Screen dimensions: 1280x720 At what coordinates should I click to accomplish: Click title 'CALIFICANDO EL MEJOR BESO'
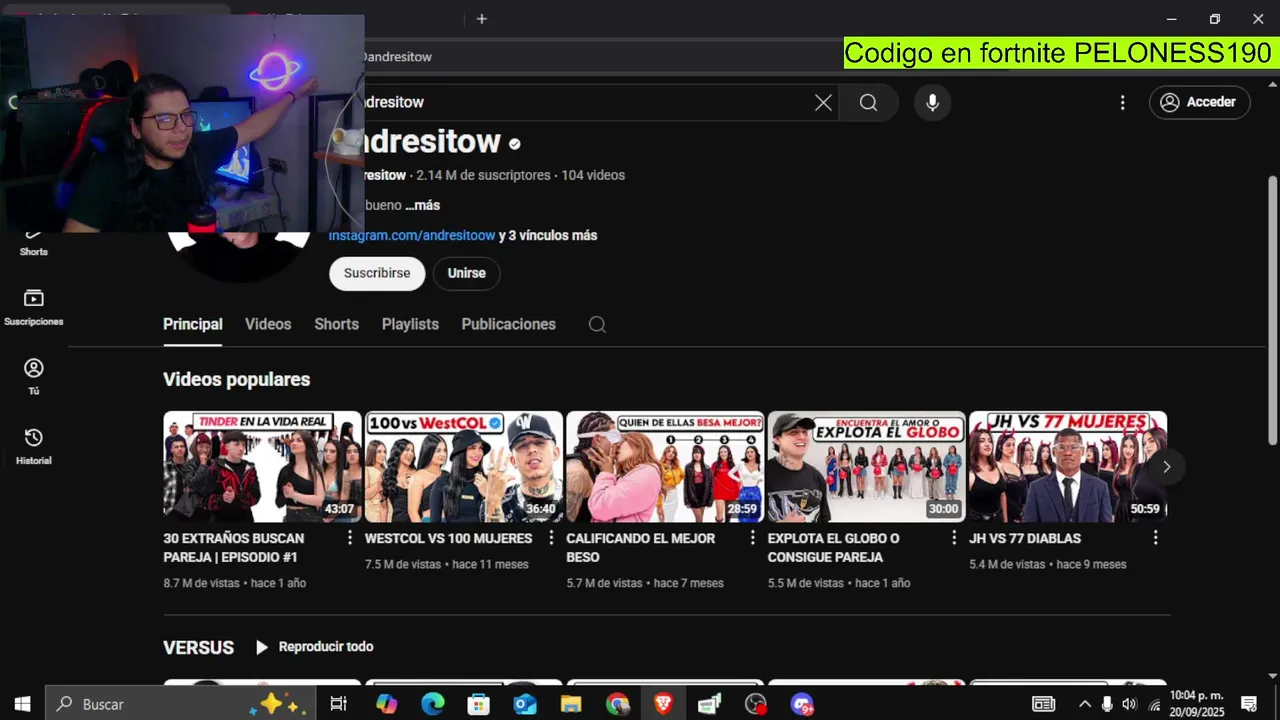(641, 548)
